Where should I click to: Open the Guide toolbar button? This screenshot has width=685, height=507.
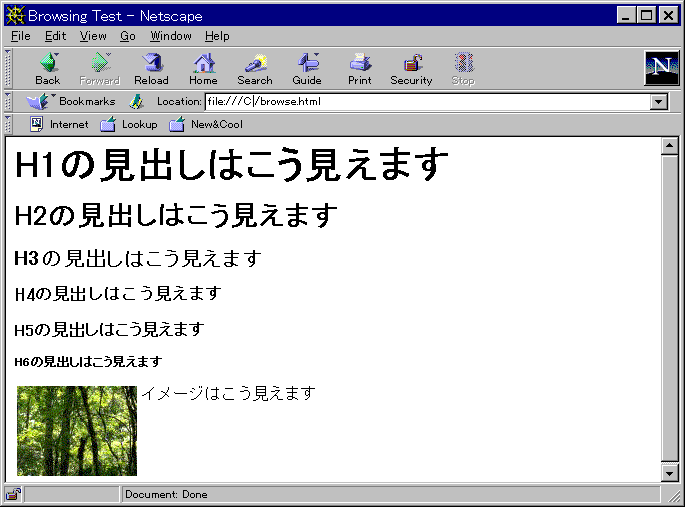point(307,69)
